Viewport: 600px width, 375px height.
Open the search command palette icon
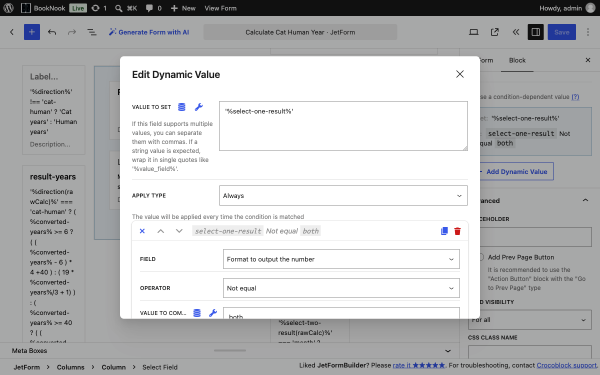point(126,8)
